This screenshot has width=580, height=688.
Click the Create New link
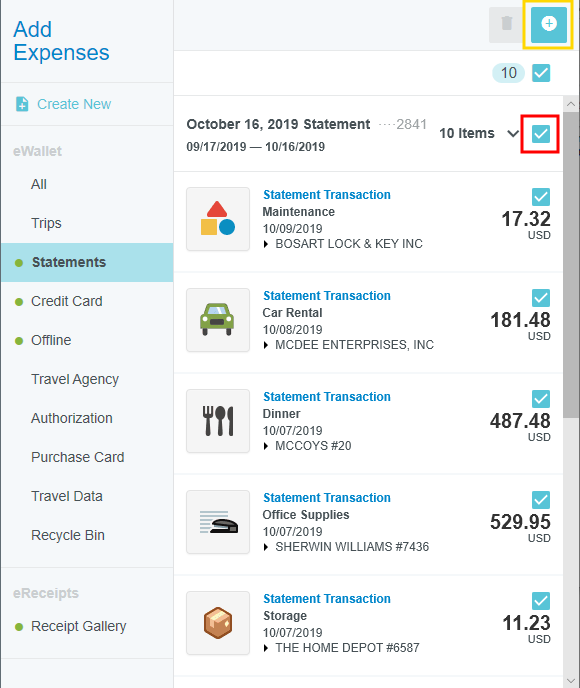[x=74, y=104]
